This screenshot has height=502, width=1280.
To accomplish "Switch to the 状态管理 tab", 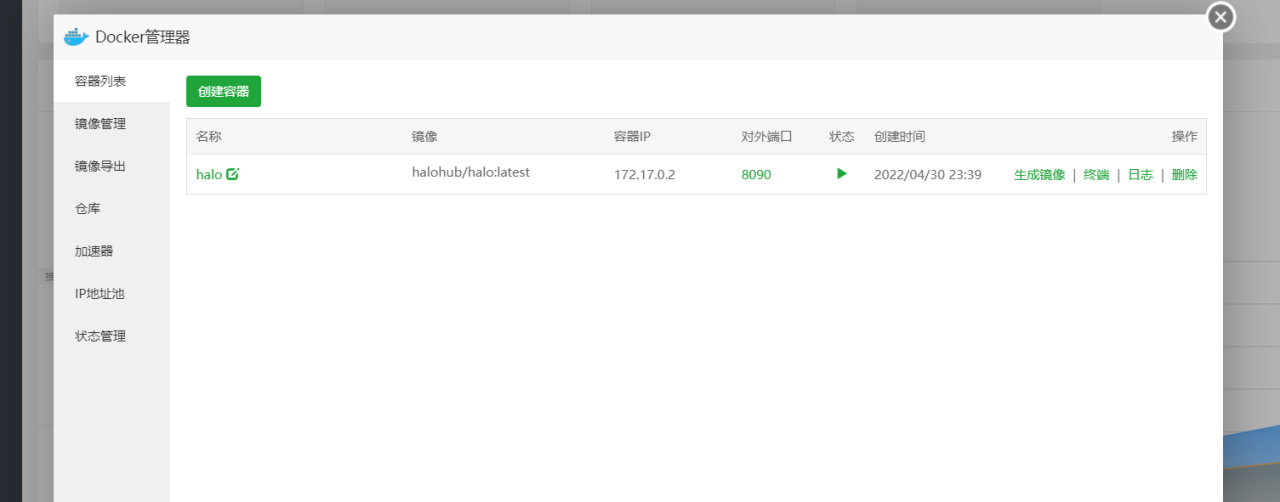I will click(x=111, y=336).
